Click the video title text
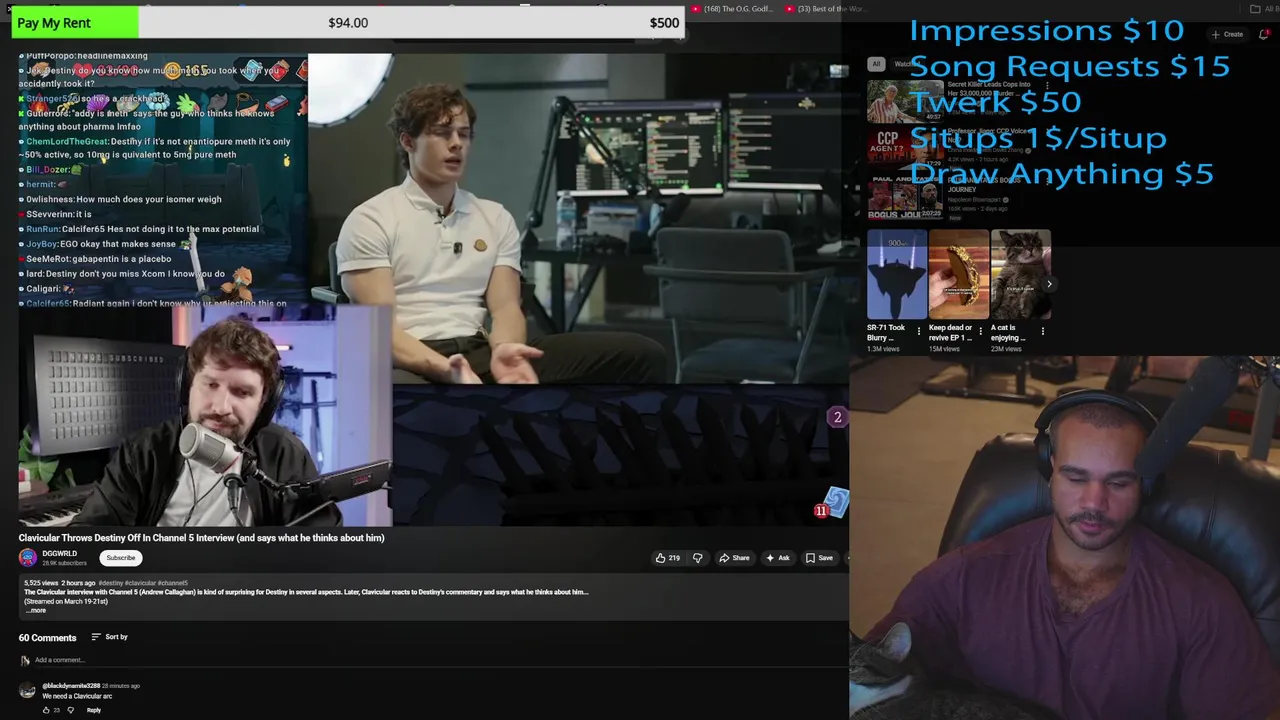Viewport: 1280px width, 720px height. [x=201, y=538]
